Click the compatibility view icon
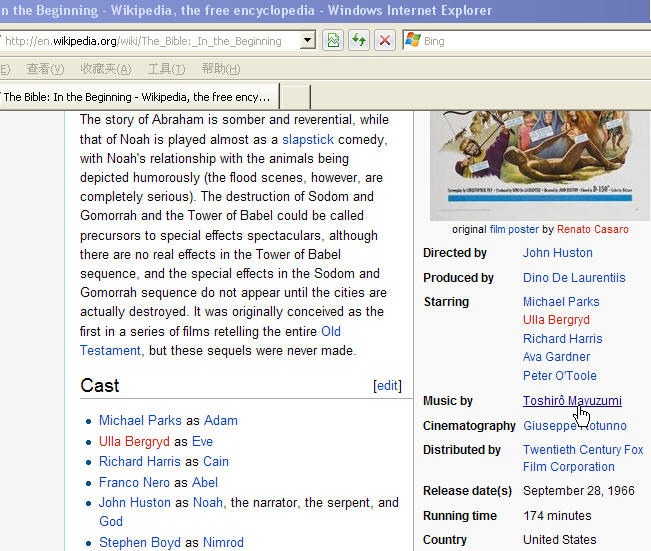Screen dimensions: 651x551 (x=333, y=40)
